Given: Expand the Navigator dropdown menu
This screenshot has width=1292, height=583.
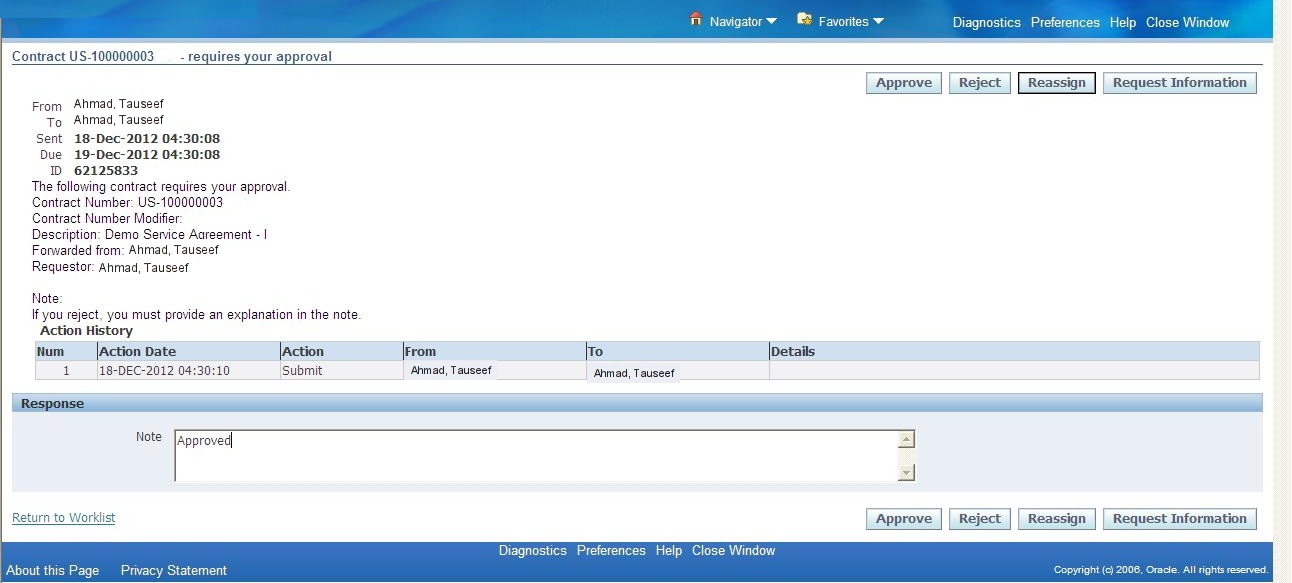Looking at the screenshot, I should coord(740,20).
